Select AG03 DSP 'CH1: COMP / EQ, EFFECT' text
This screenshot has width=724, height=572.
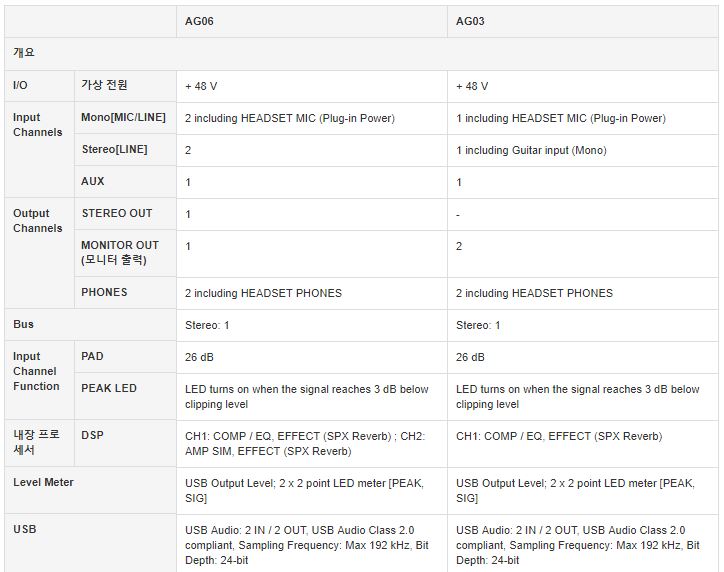pos(559,436)
